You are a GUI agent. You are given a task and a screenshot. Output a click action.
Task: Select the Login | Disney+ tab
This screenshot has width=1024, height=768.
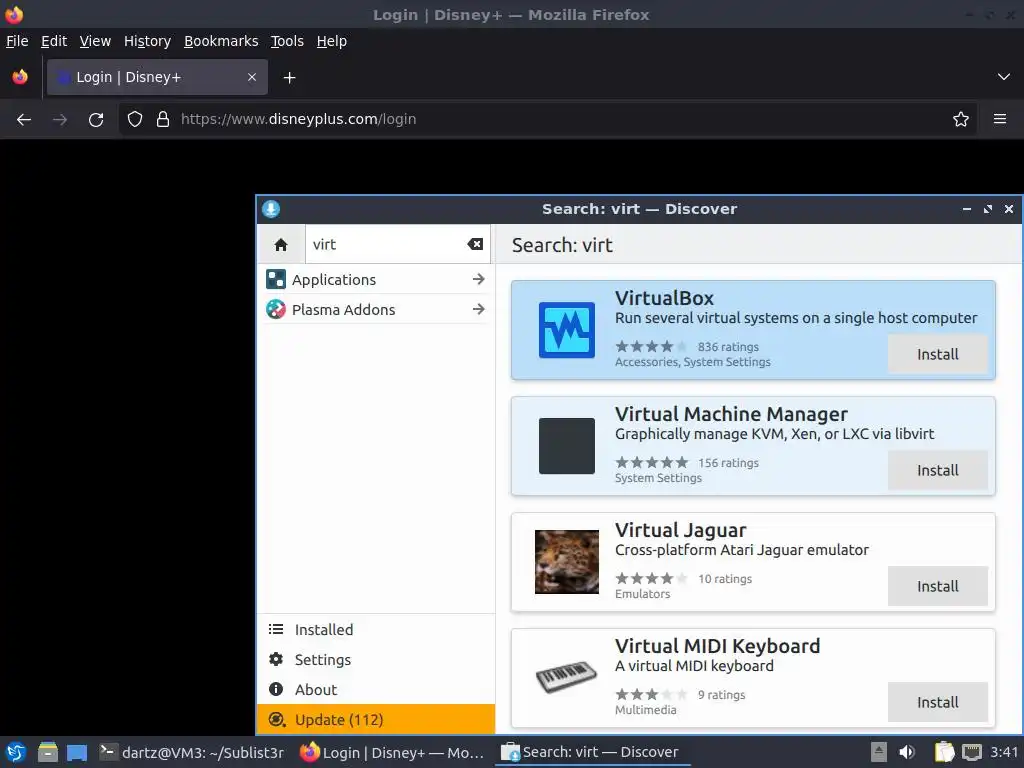pos(157,77)
